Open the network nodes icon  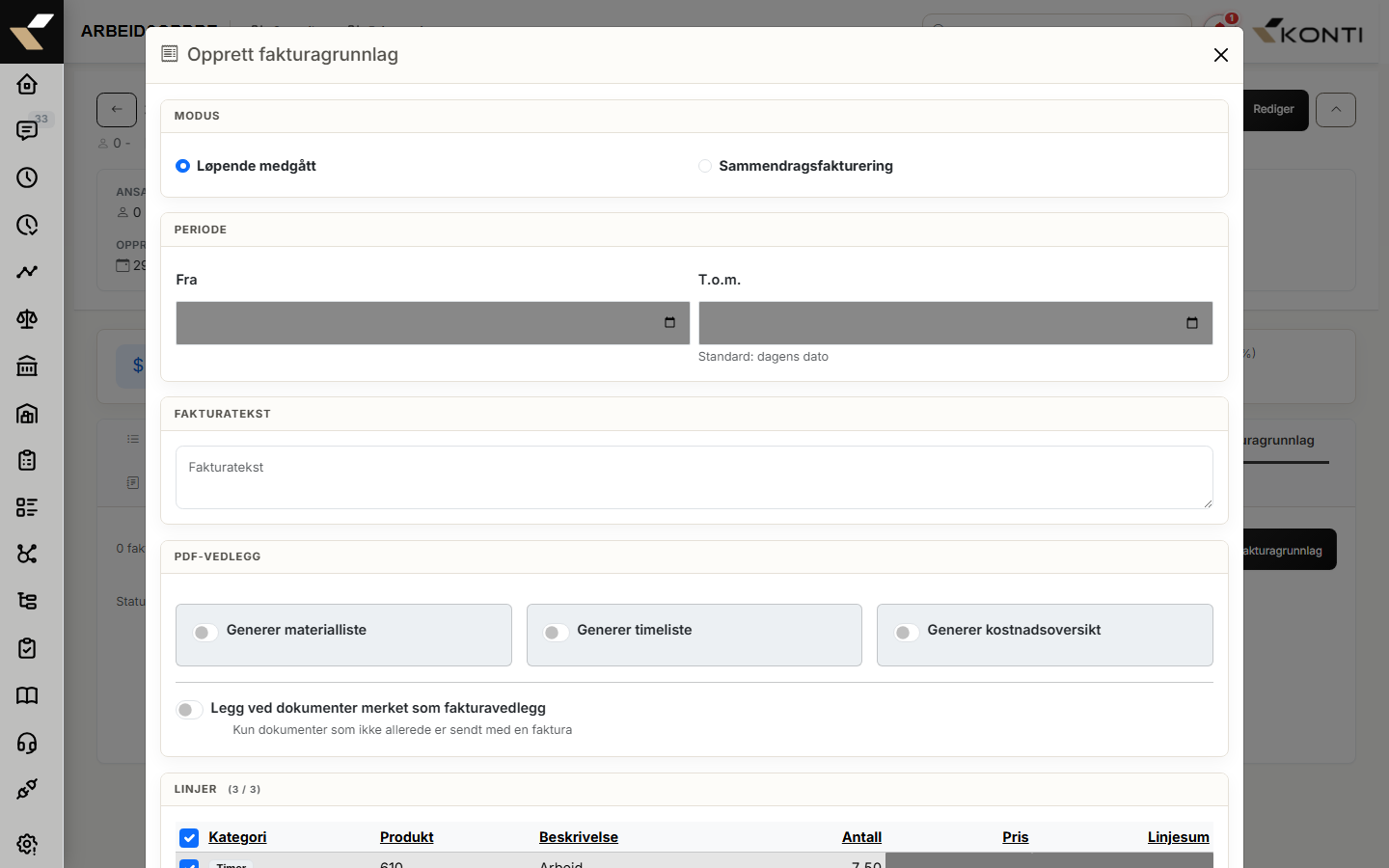[27, 554]
